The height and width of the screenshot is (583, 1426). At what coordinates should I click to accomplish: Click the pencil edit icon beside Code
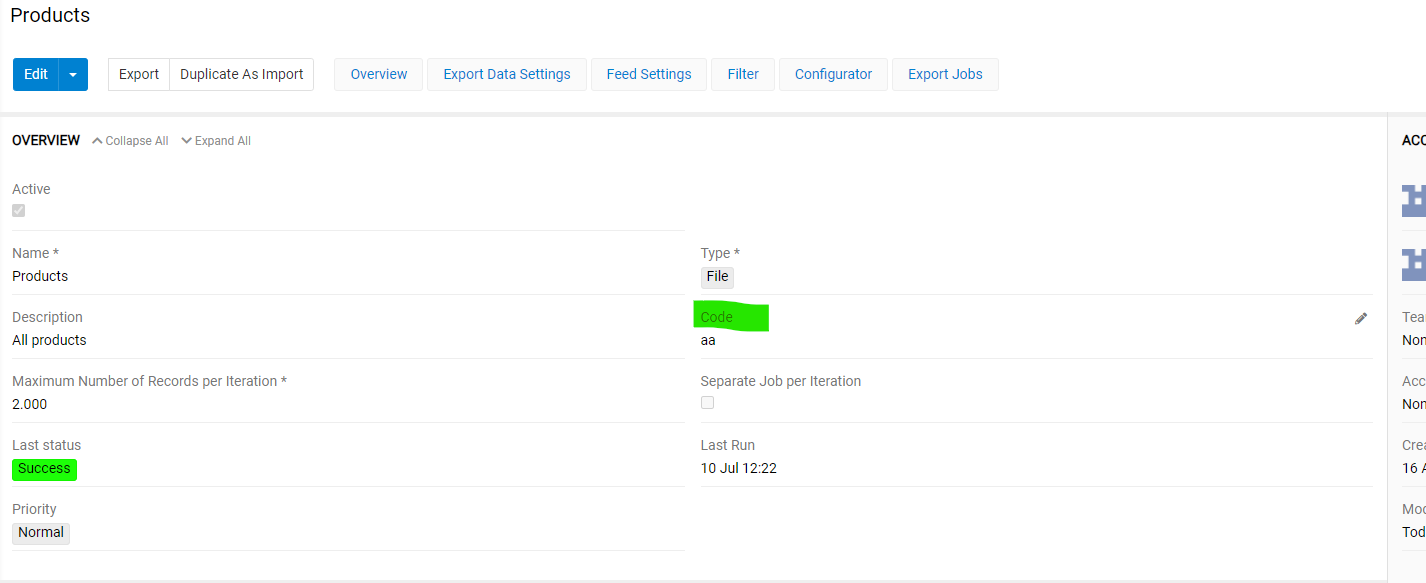pyautogui.click(x=1360, y=319)
